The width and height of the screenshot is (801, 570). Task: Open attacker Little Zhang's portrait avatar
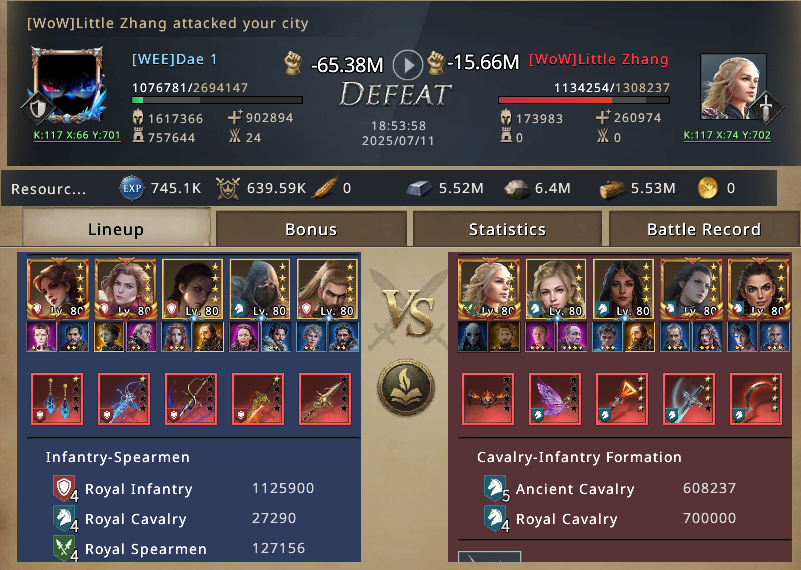(734, 86)
